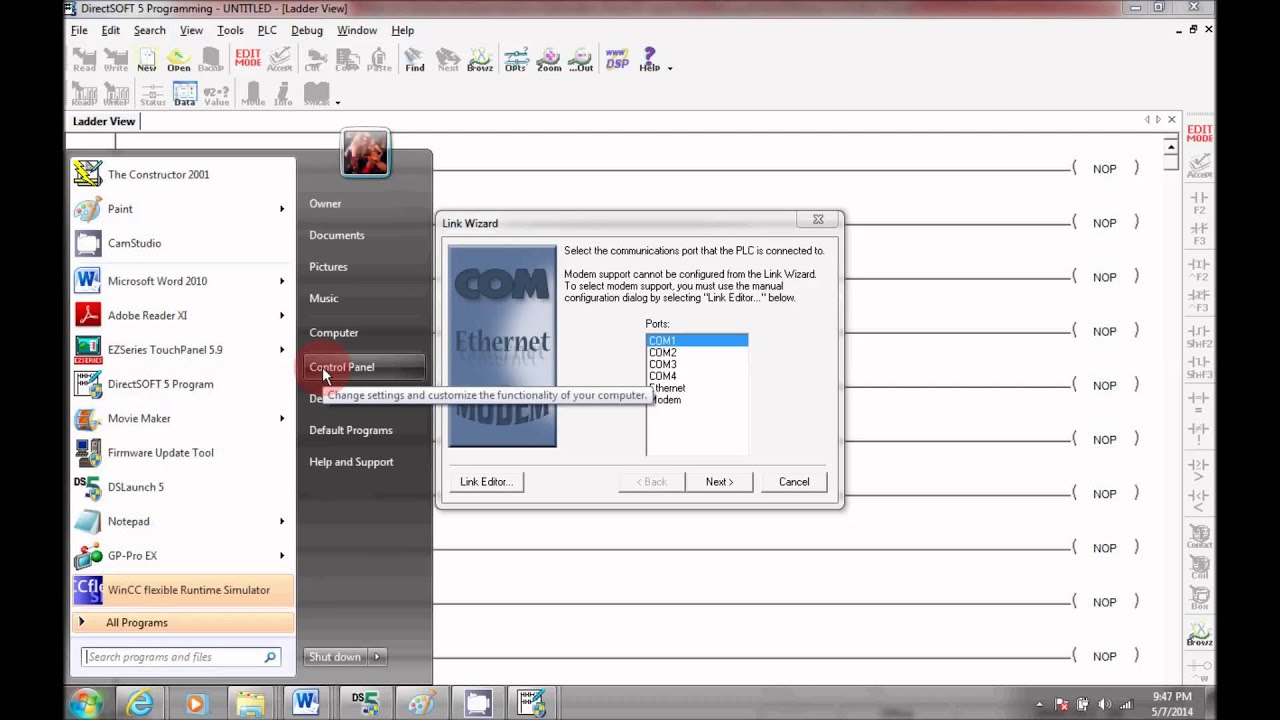Expand EZSeries TouchPanel 5.9 jump list arrow
Image resolution: width=1280 pixels, height=720 pixels.
click(x=282, y=350)
